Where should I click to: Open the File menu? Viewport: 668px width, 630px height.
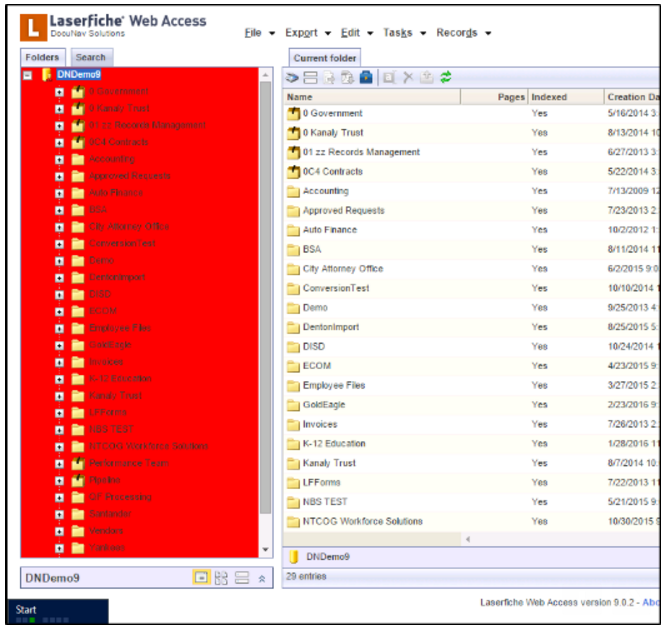259,33
